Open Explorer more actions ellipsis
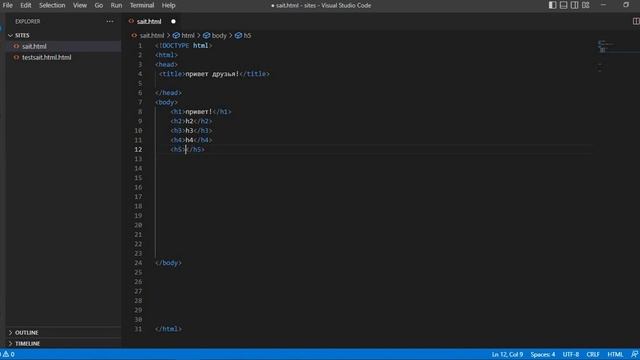Image resolution: width=640 pixels, height=360 pixels. click(110, 21)
